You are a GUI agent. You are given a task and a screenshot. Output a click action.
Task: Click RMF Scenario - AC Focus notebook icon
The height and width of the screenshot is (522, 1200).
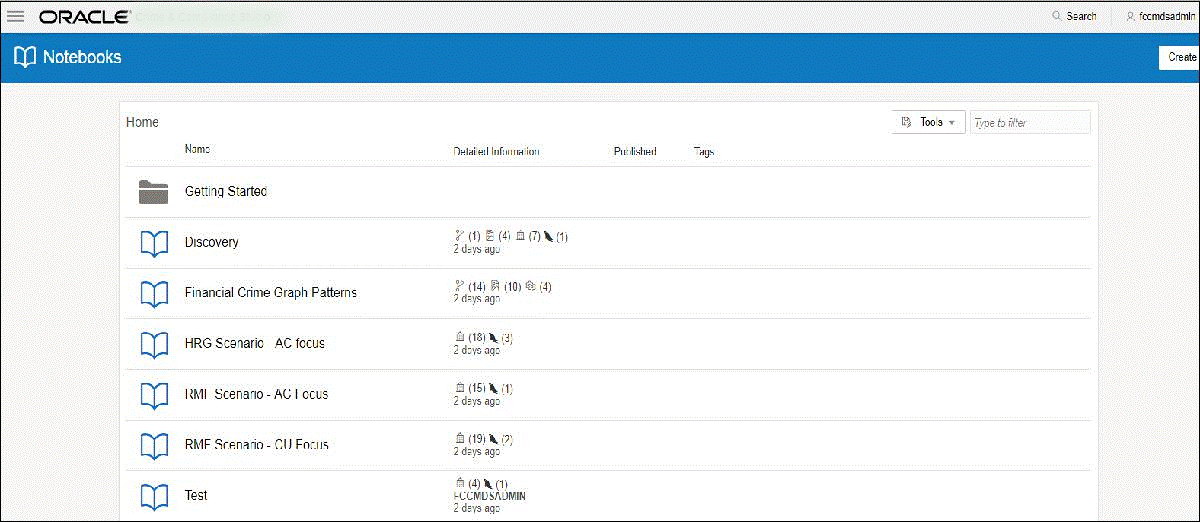tap(153, 394)
